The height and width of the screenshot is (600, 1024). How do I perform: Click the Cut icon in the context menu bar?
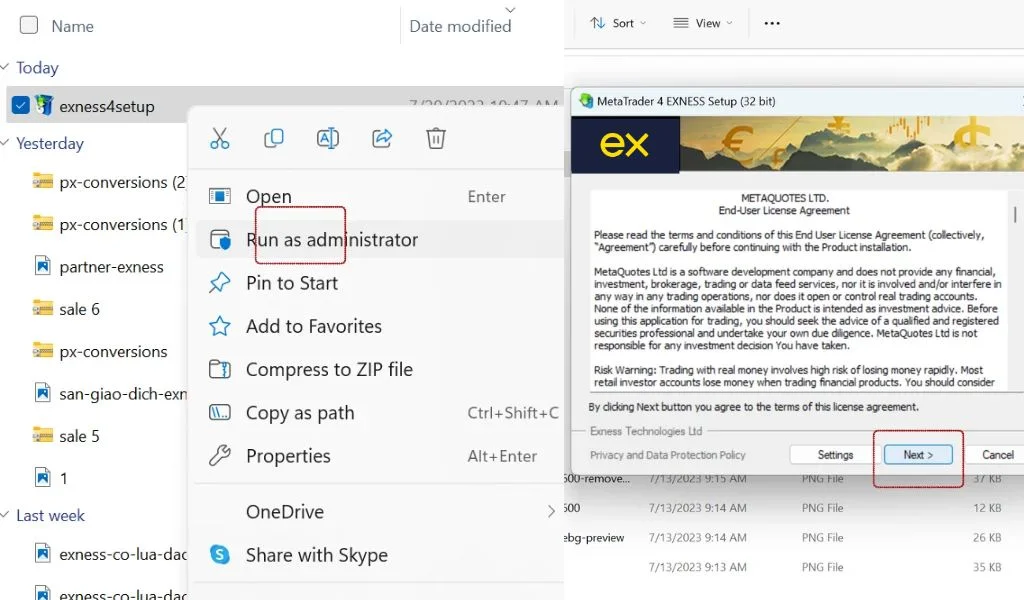pos(220,138)
